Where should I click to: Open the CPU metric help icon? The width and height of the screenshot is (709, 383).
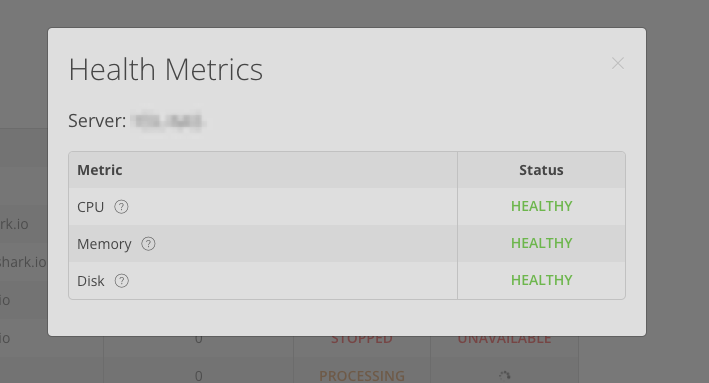coord(121,207)
